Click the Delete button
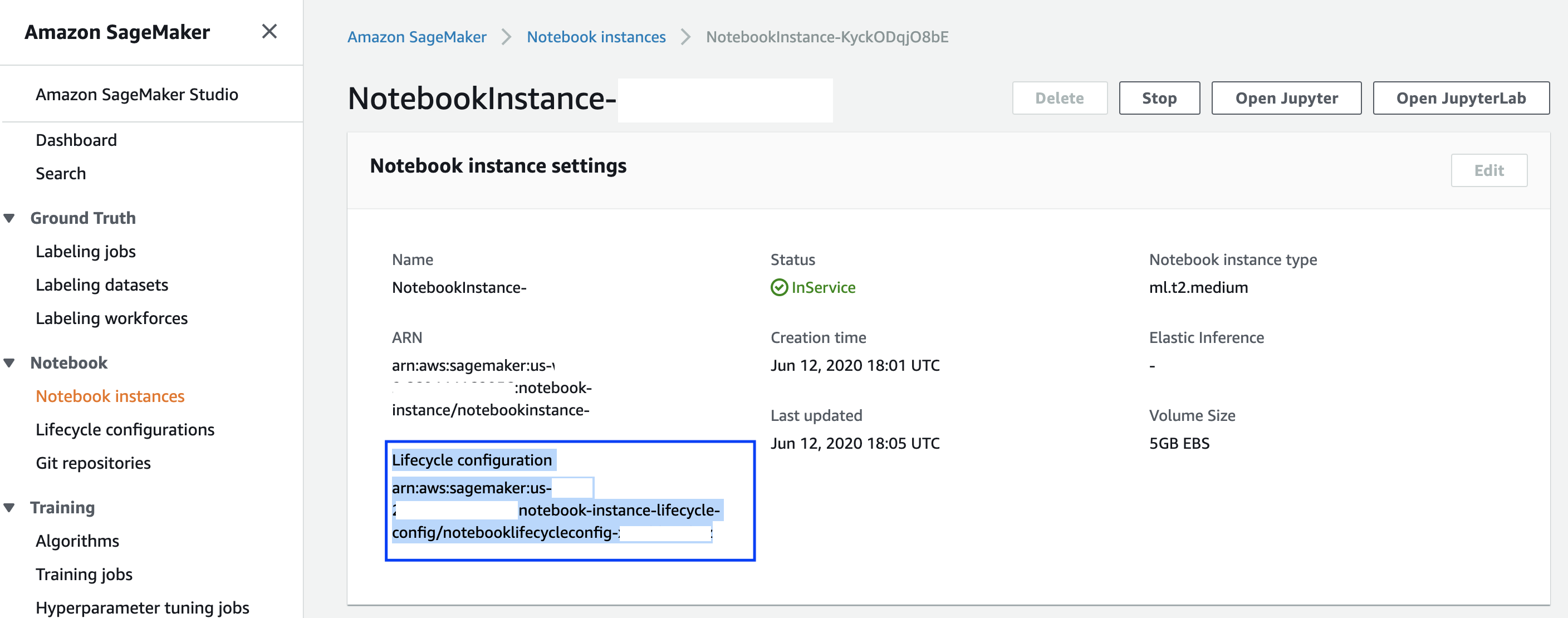This screenshot has width=1568, height=618. click(1059, 98)
